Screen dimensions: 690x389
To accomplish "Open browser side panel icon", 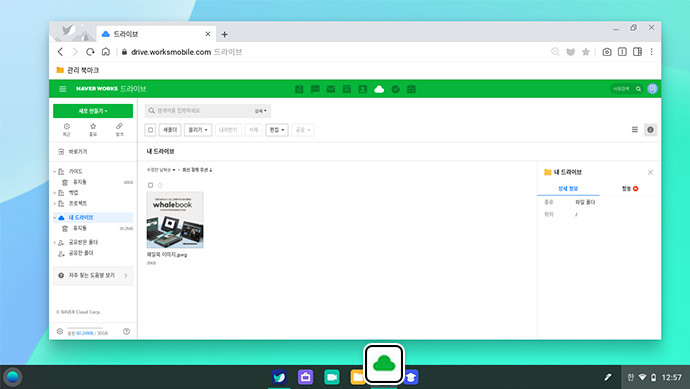I will tap(637, 52).
